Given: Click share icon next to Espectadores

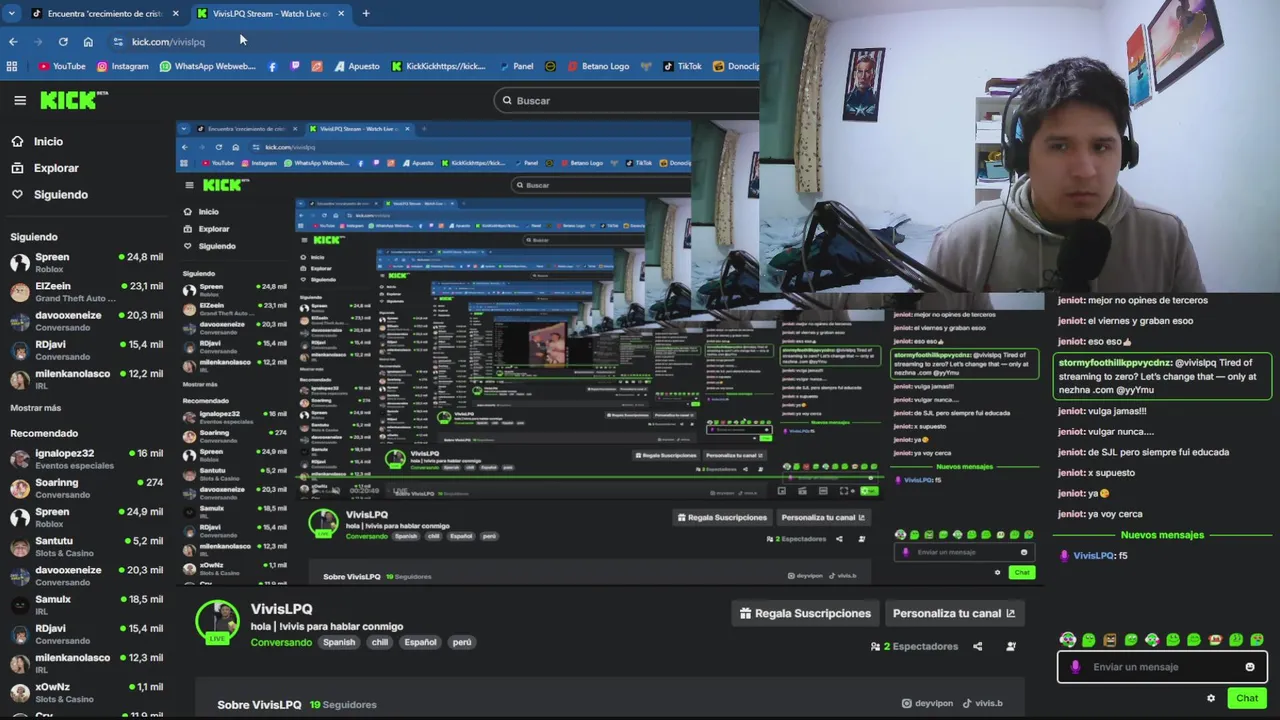Looking at the screenshot, I should point(978,646).
